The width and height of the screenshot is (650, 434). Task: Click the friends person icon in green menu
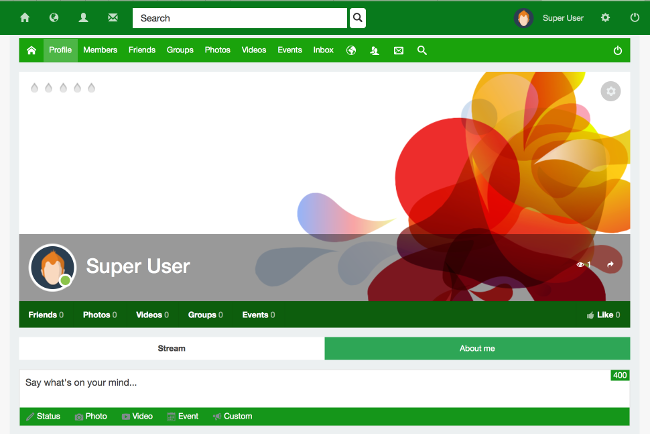point(375,51)
